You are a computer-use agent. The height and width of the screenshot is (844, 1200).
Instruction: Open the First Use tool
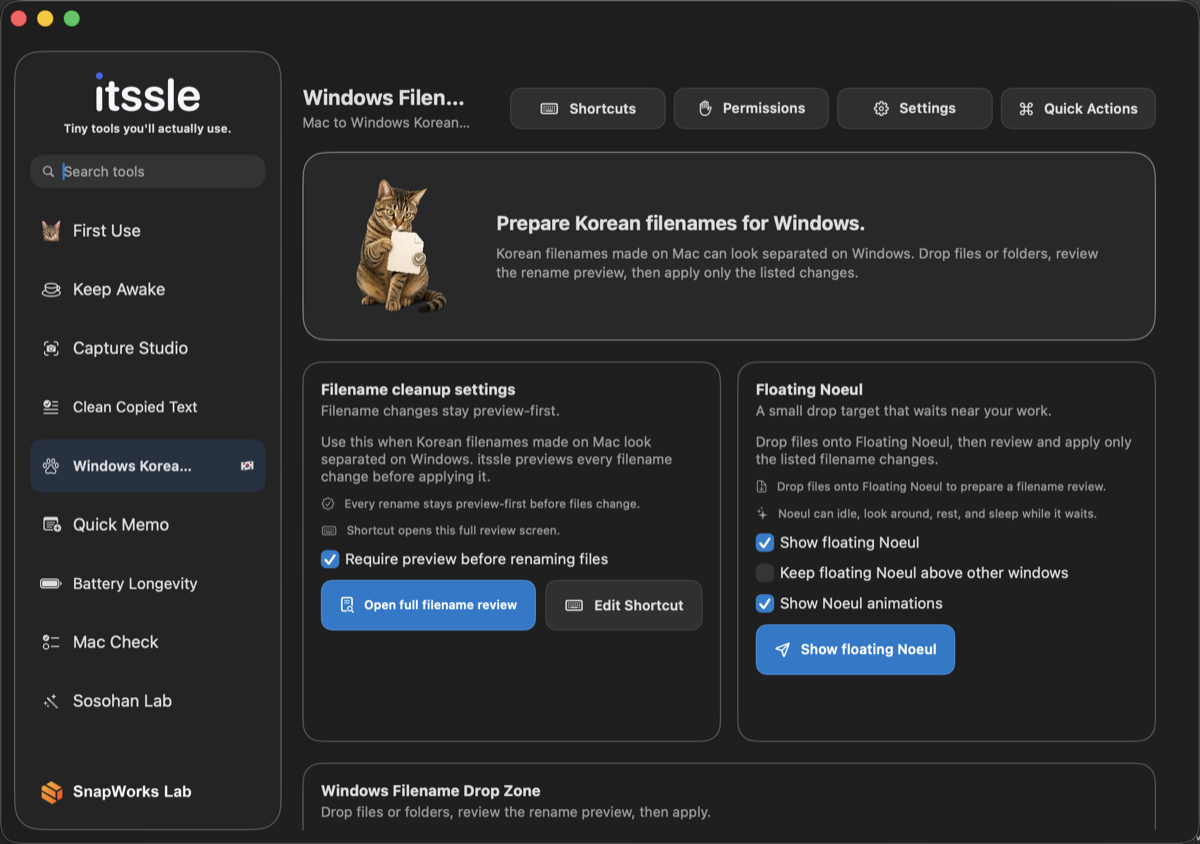pos(148,231)
